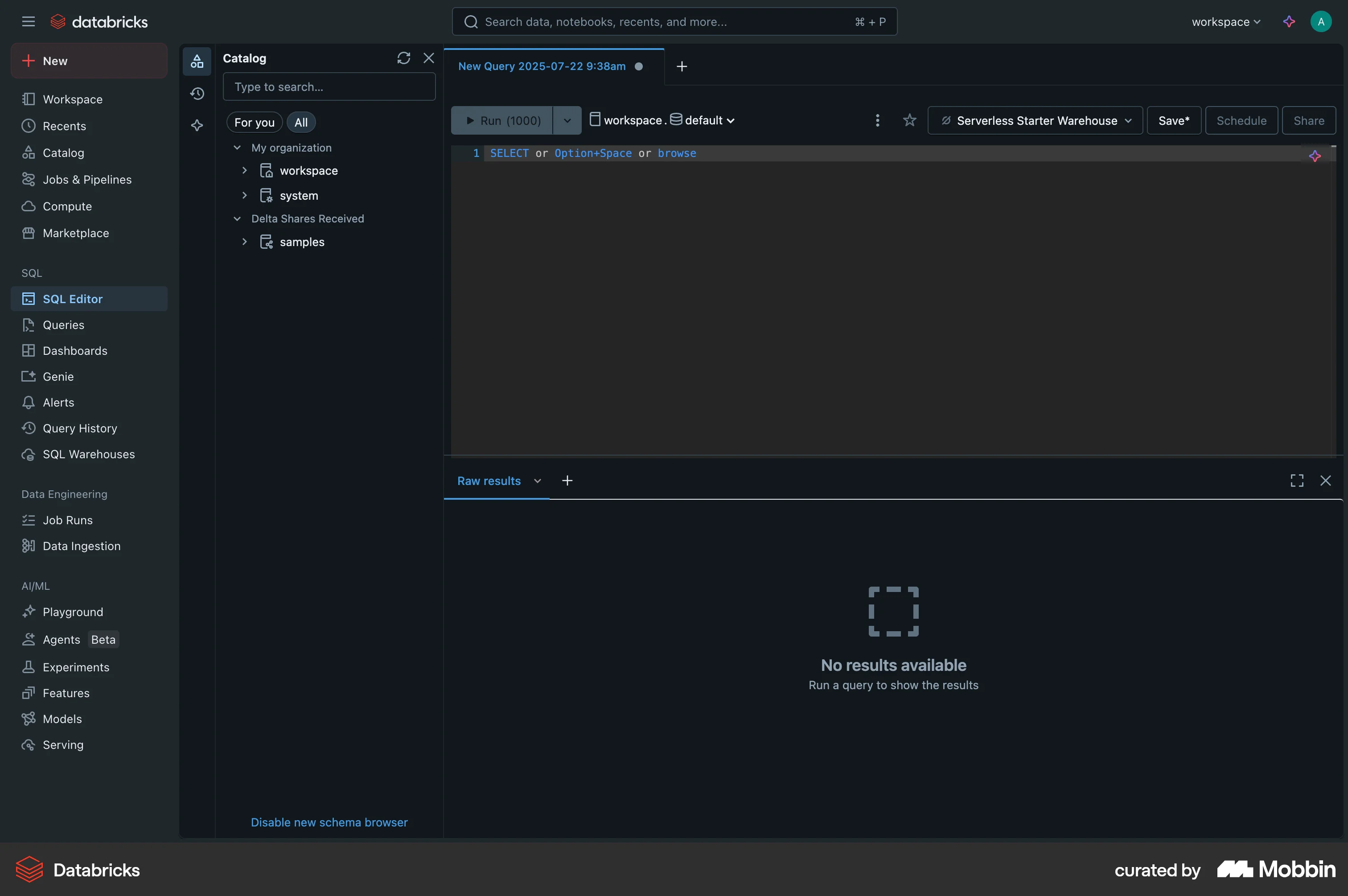
Task: Open the Serverless Starter Warehouse dropdown
Action: tap(1035, 120)
